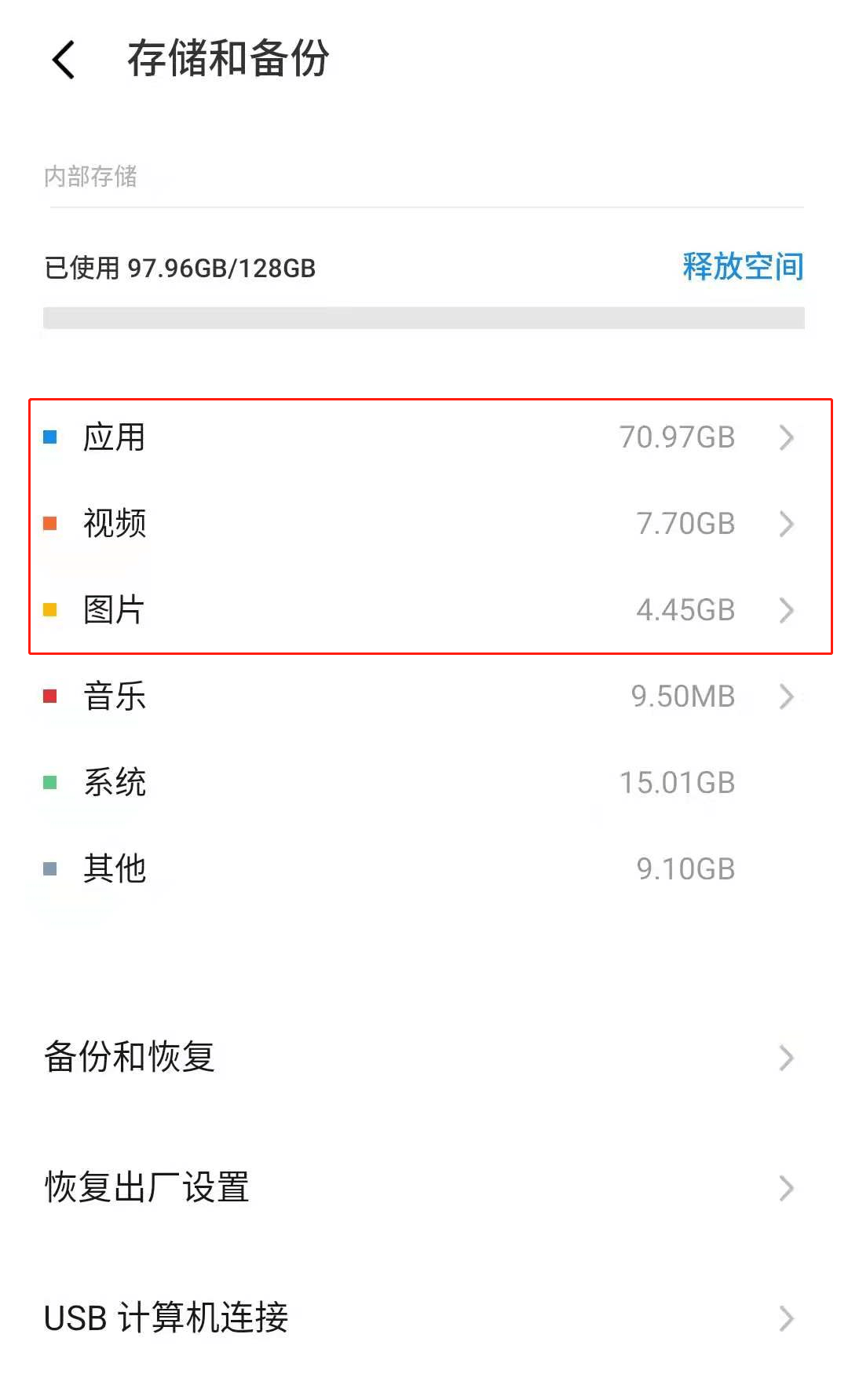Open 释放空间 to free up storage
This screenshot has height=1400, width=848.
[x=742, y=267]
